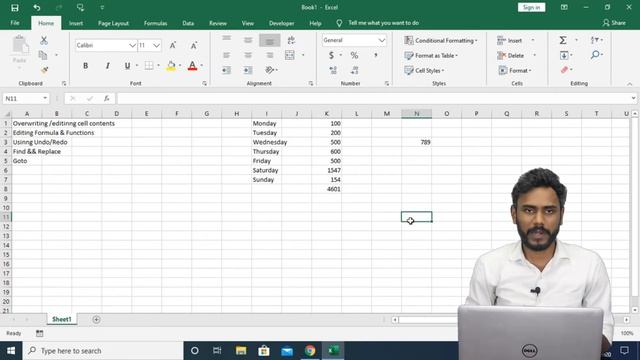Screen dimensions: 640x360
Task: Click Decrease Indent icon
Action: [x=226, y=70]
